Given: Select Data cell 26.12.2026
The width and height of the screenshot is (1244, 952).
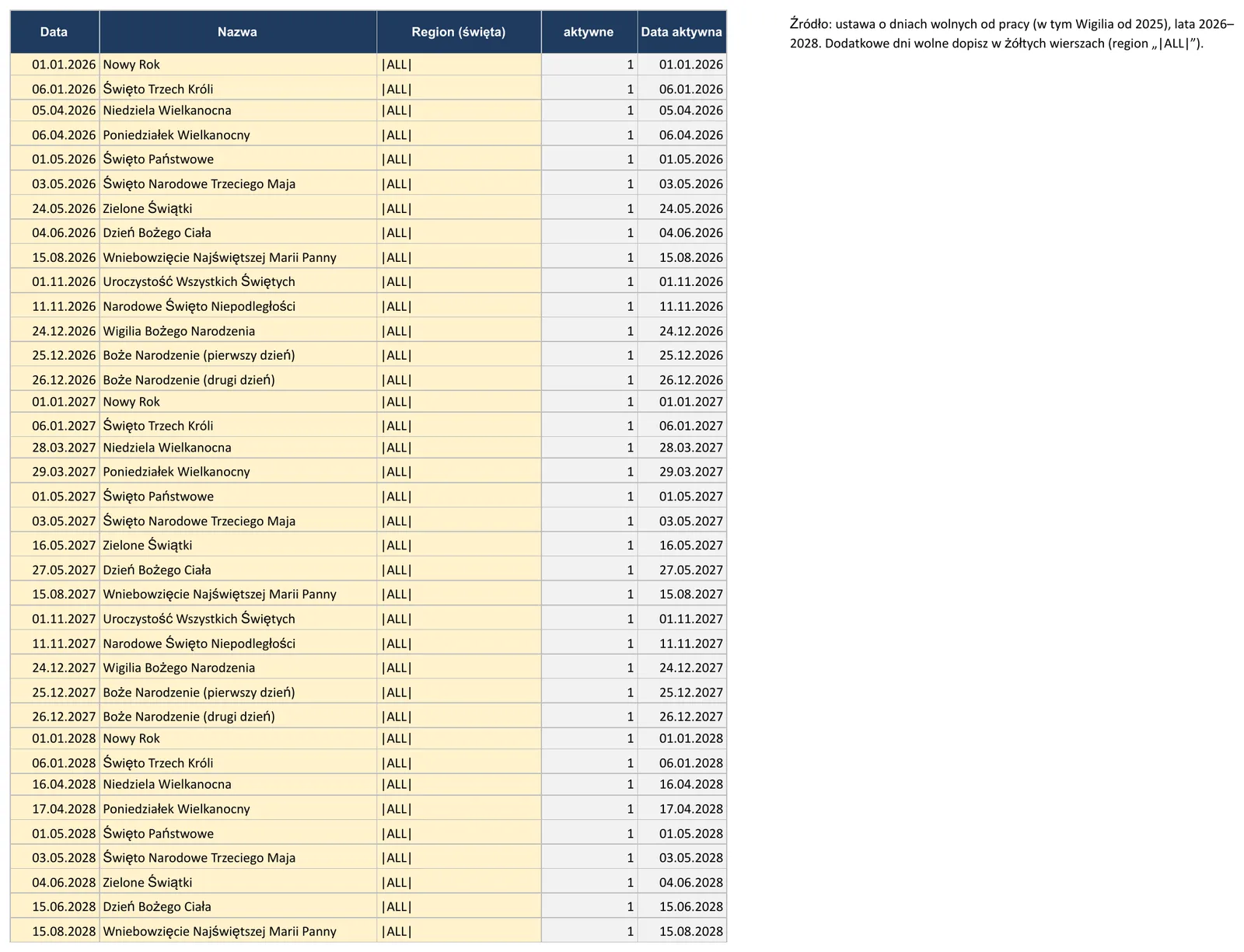Looking at the screenshot, I should click(x=54, y=380).
